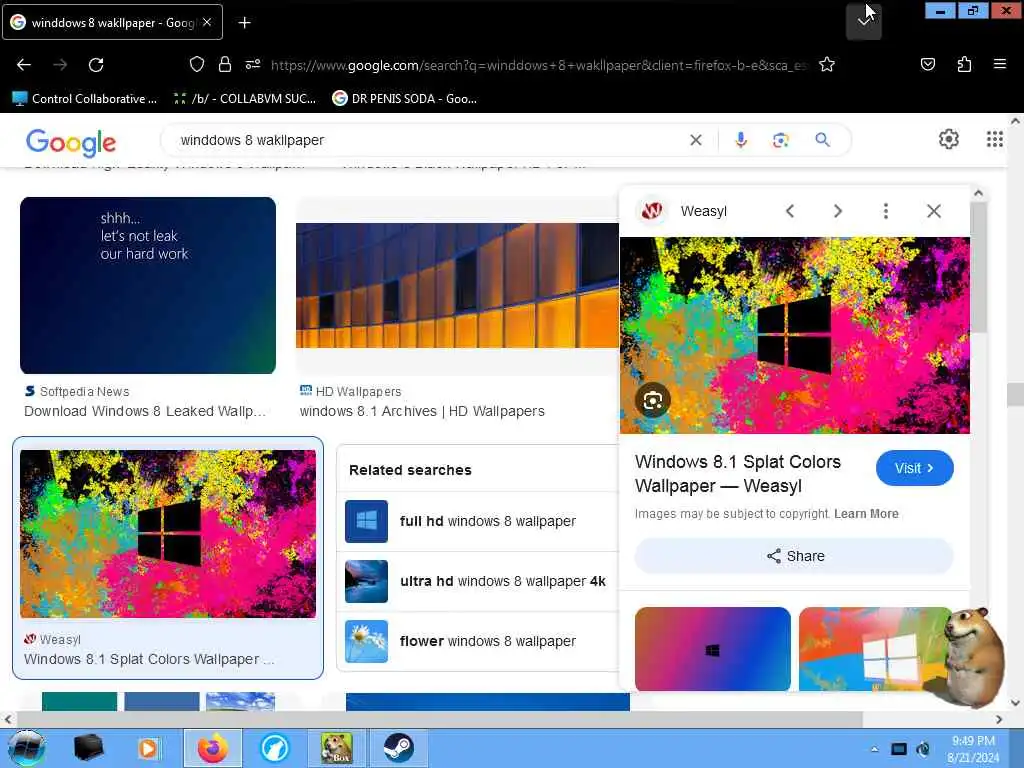Open the media player taskbar icon

pyautogui.click(x=149, y=748)
